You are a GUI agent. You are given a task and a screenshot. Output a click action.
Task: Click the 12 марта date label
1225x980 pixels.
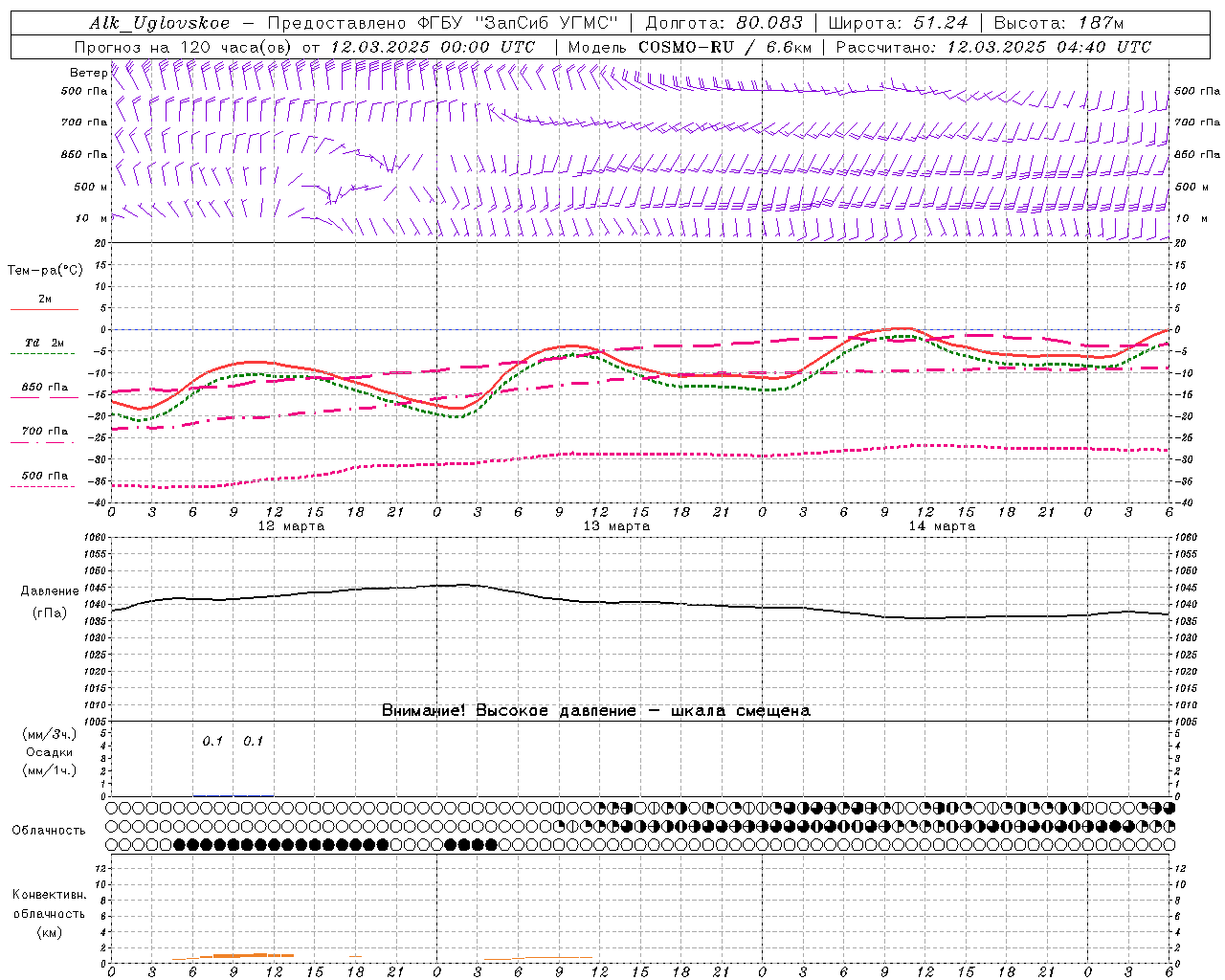click(x=291, y=526)
